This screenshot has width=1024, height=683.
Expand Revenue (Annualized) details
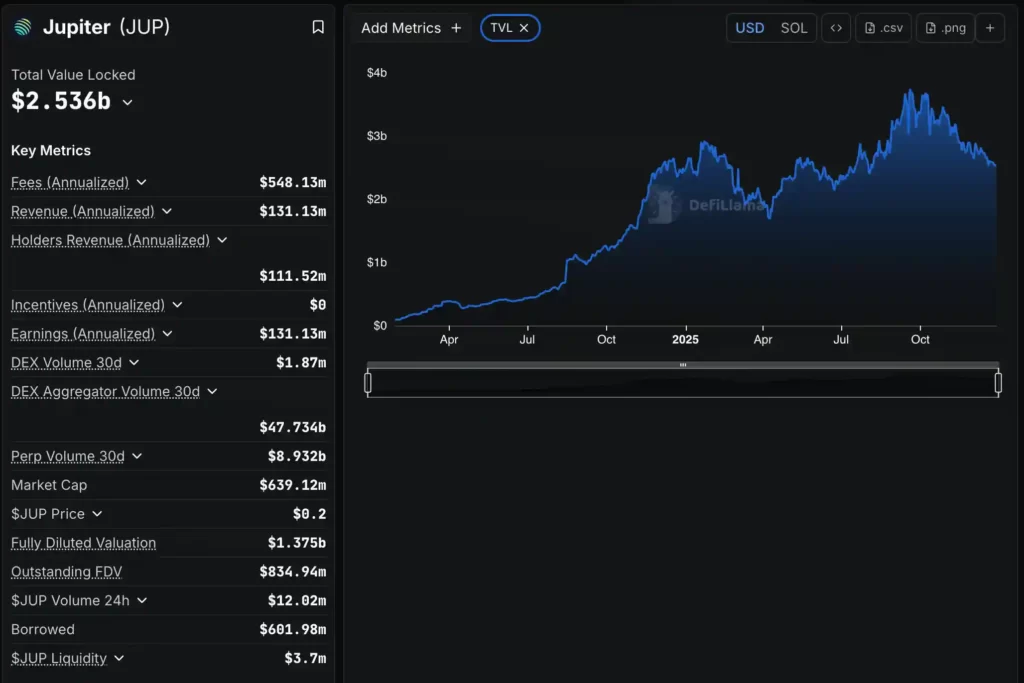tap(167, 211)
